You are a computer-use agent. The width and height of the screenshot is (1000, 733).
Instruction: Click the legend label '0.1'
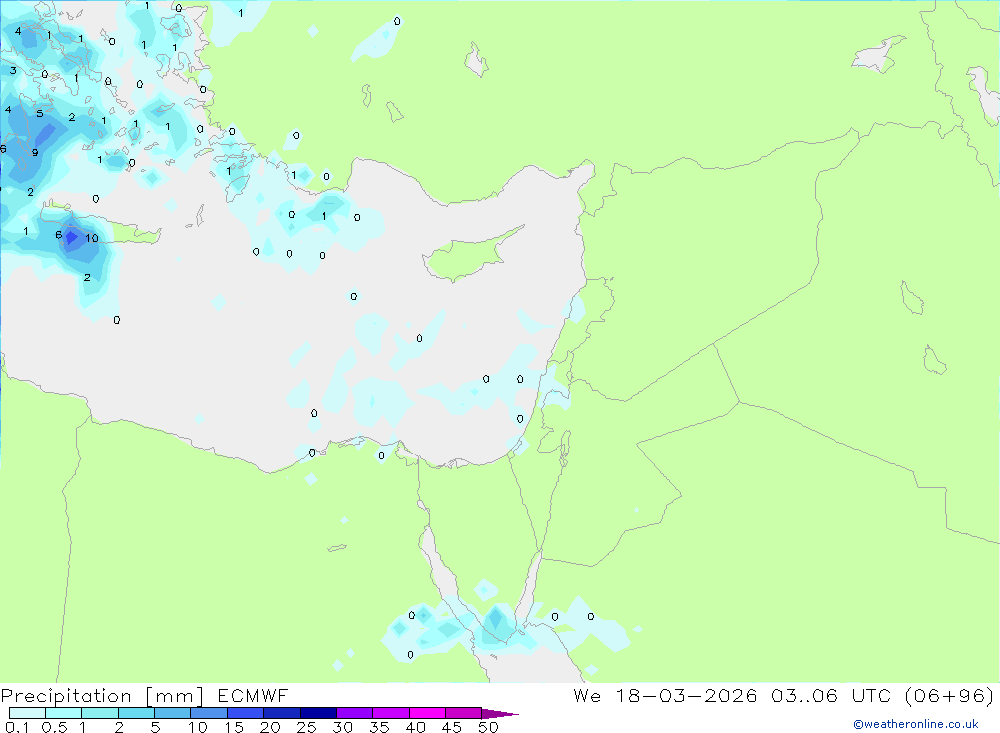click(x=17, y=727)
